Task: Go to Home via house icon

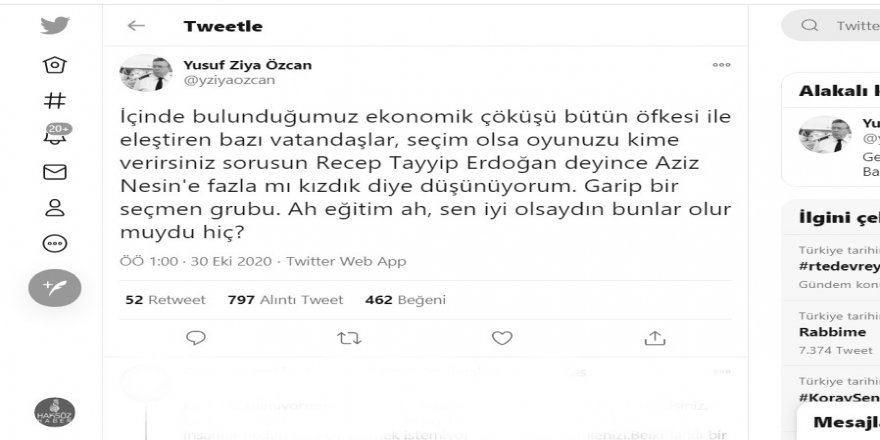Action: (55, 65)
